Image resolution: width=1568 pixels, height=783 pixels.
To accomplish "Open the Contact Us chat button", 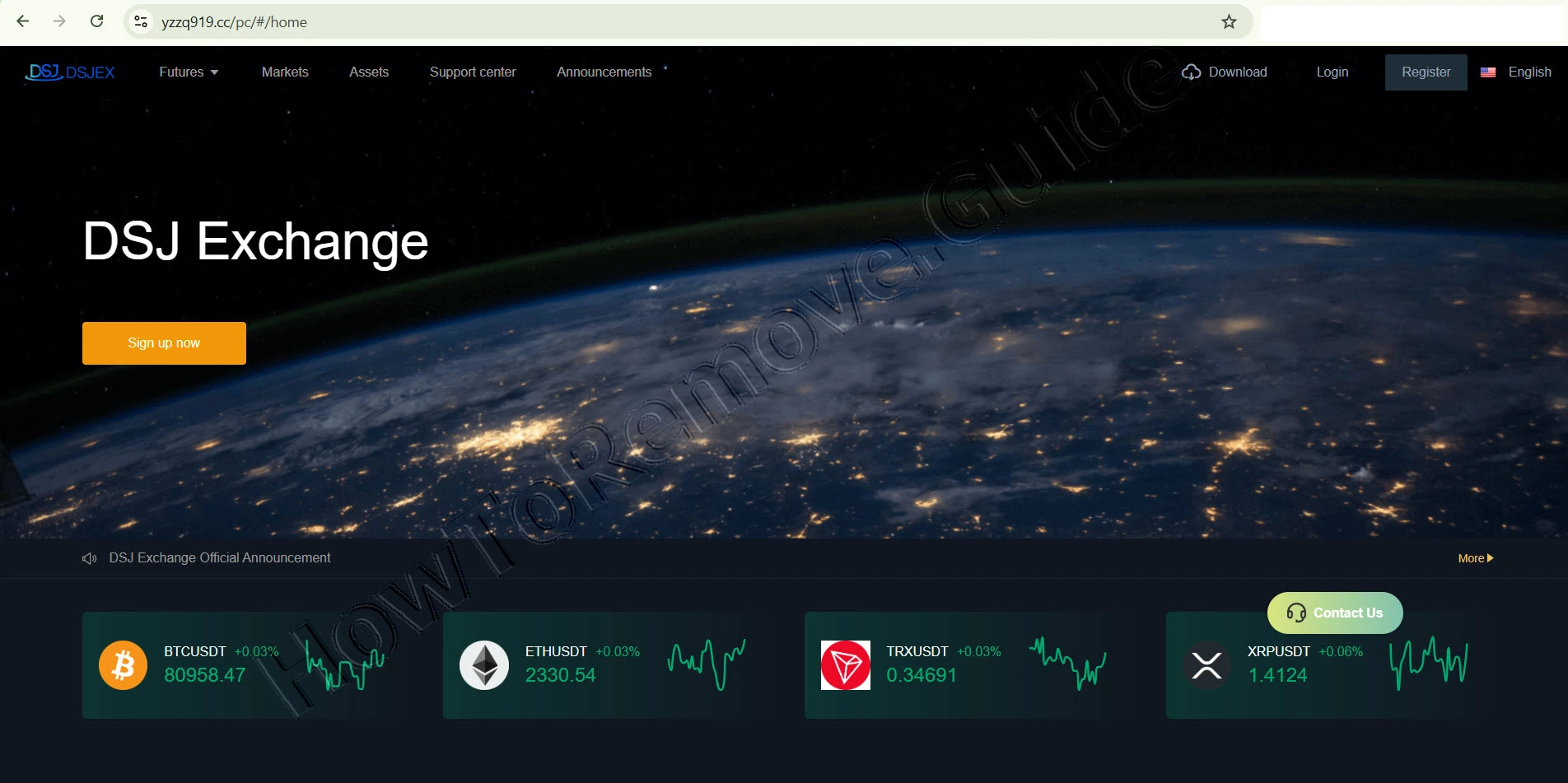I will [1335, 613].
